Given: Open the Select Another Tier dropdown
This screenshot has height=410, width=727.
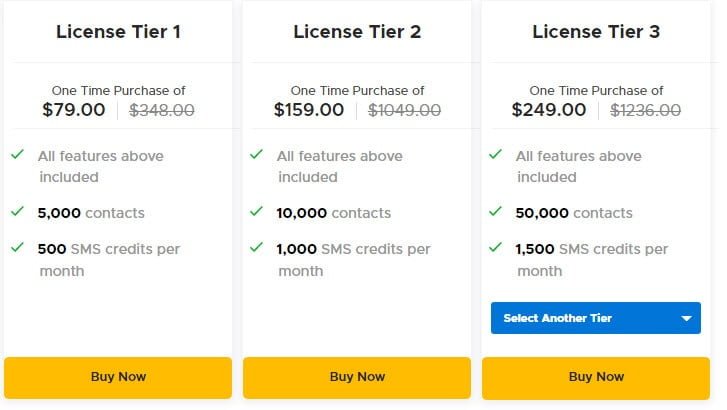Looking at the screenshot, I should click(596, 318).
